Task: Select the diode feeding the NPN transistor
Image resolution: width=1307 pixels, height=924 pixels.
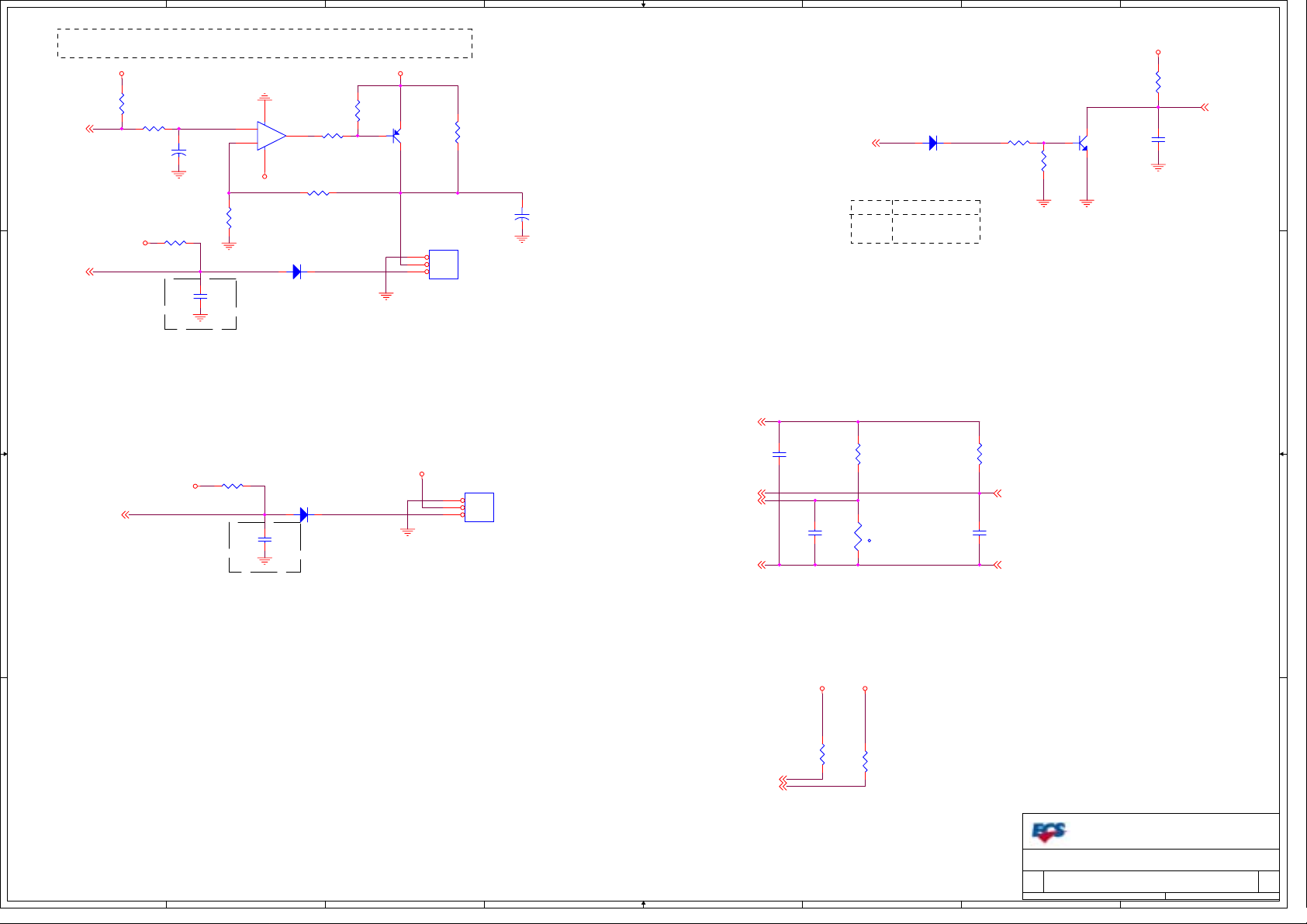Action: (933, 143)
